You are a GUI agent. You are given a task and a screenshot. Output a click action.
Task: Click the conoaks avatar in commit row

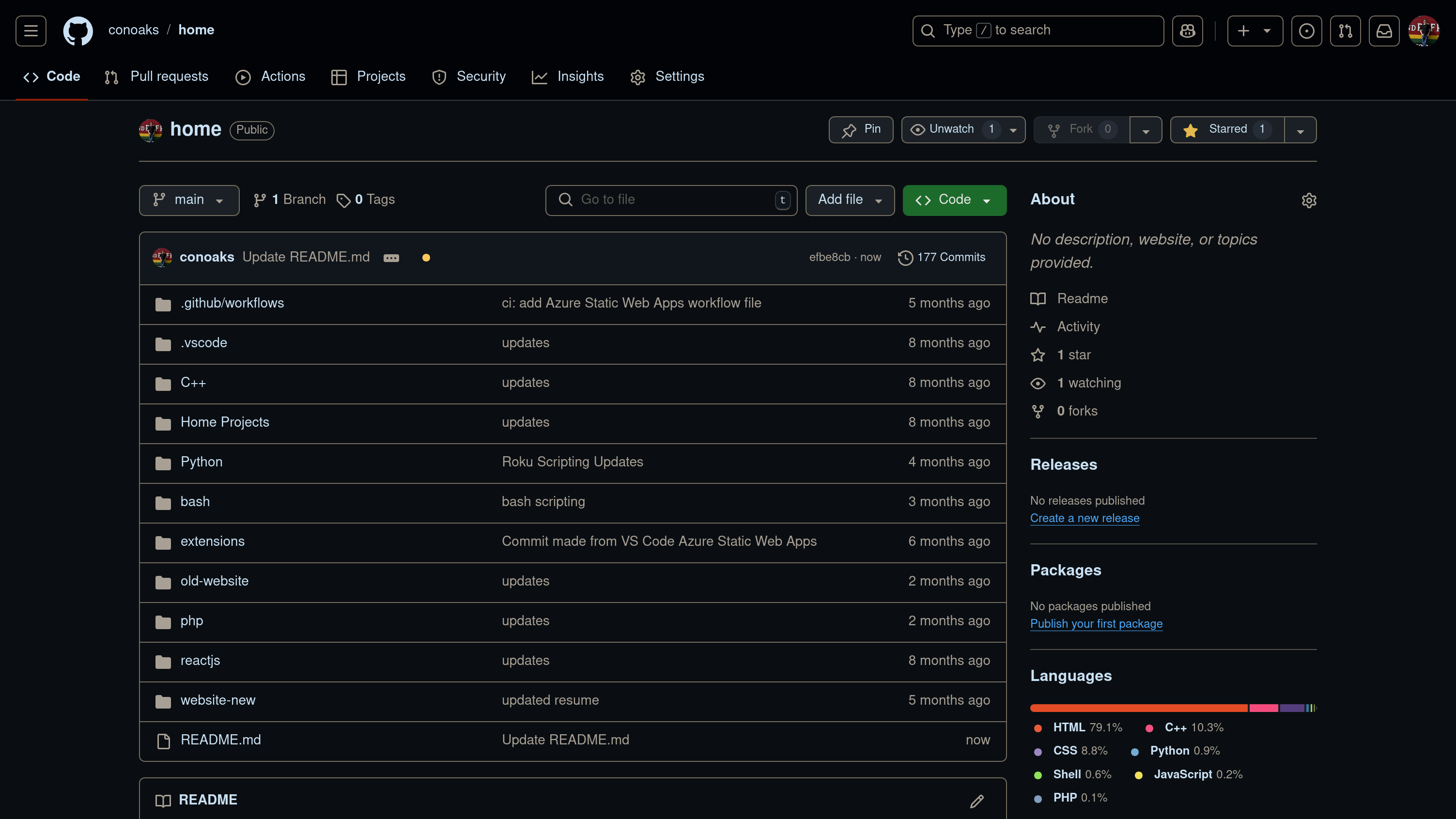(x=162, y=257)
